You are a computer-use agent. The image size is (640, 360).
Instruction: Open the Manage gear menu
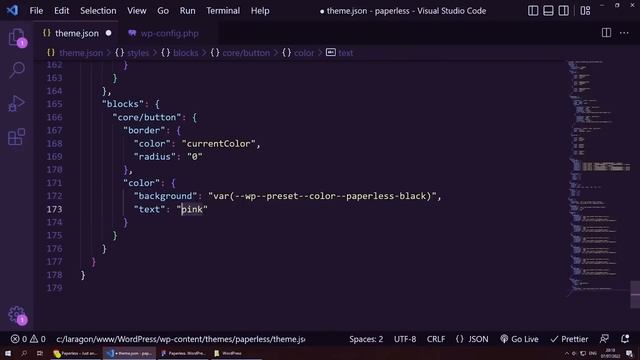[x=17, y=315]
